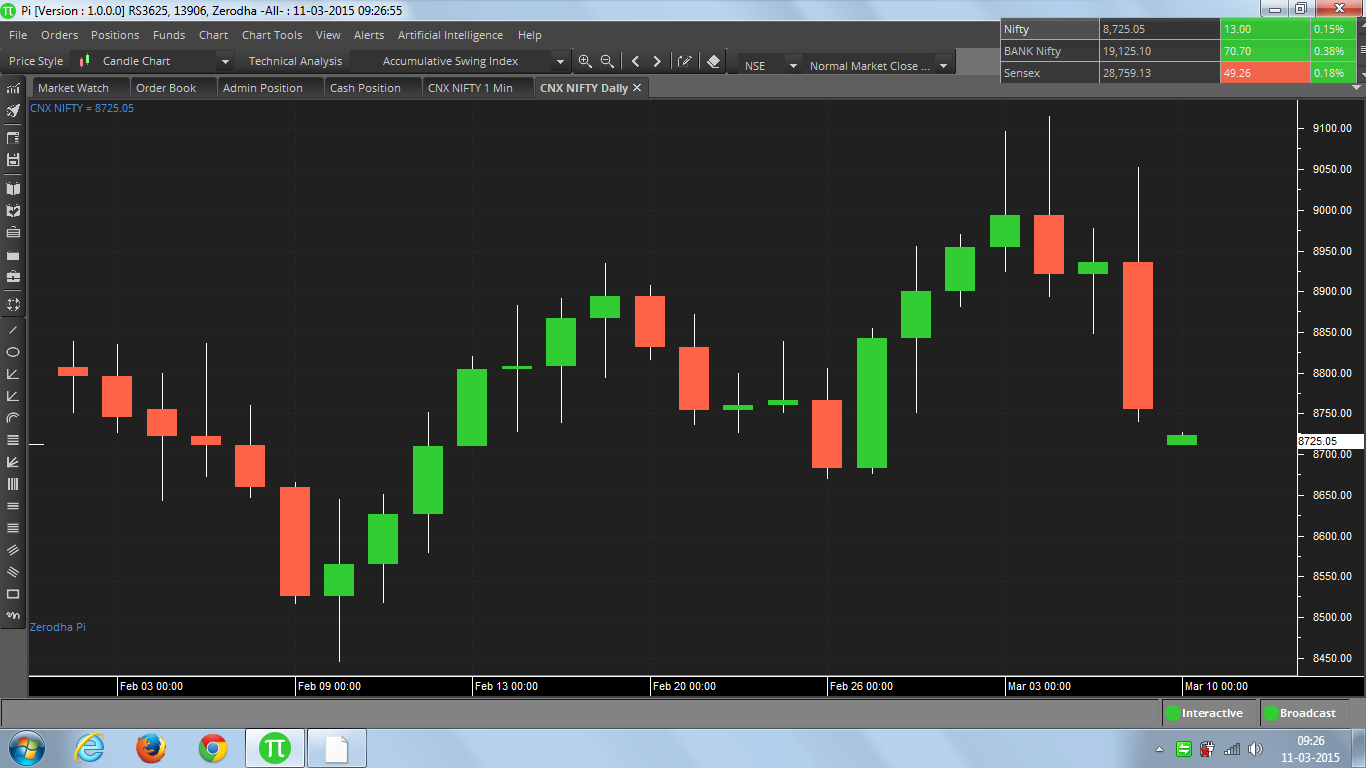Select the ellipse drawing tool
Image resolution: width=1366 pixels, height=768 pixels.
pyautogui.click(x=13, y=352)
